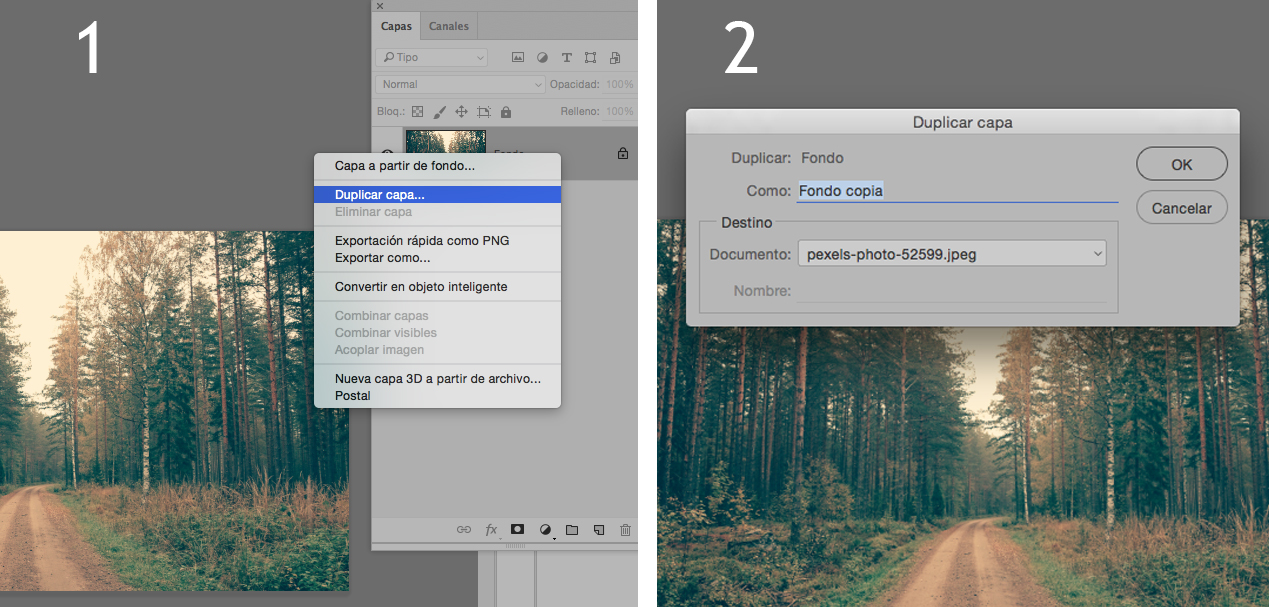This screenshot has height=607, width=1269.
Task: Filter for pixel layers icon
Action: [x=517, y=57]
